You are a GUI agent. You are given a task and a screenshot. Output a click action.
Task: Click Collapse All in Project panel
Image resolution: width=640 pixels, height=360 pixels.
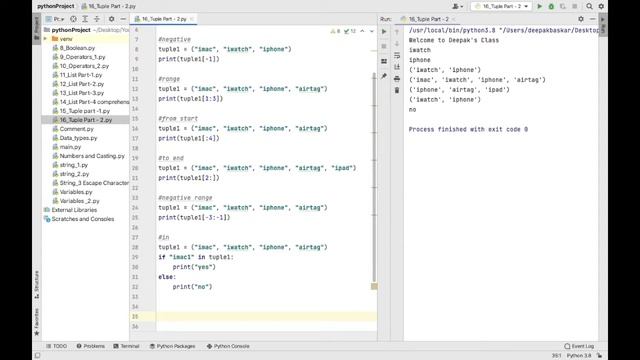click(97, 19)
